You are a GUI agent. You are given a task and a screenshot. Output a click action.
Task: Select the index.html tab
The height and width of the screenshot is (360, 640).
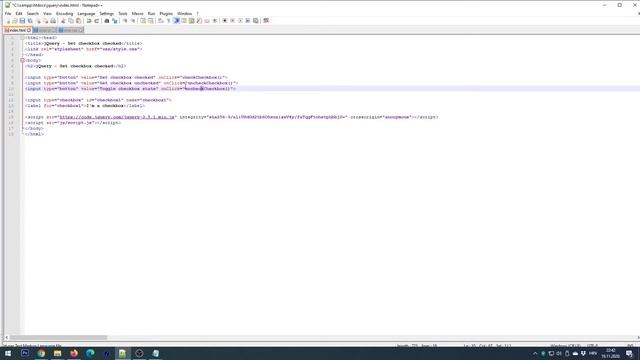tap(17, 30)
